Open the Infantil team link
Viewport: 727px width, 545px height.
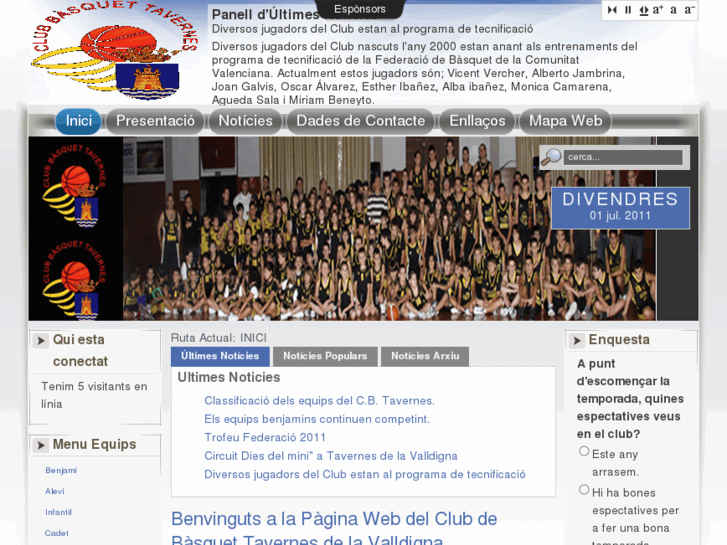click(58, 512)
